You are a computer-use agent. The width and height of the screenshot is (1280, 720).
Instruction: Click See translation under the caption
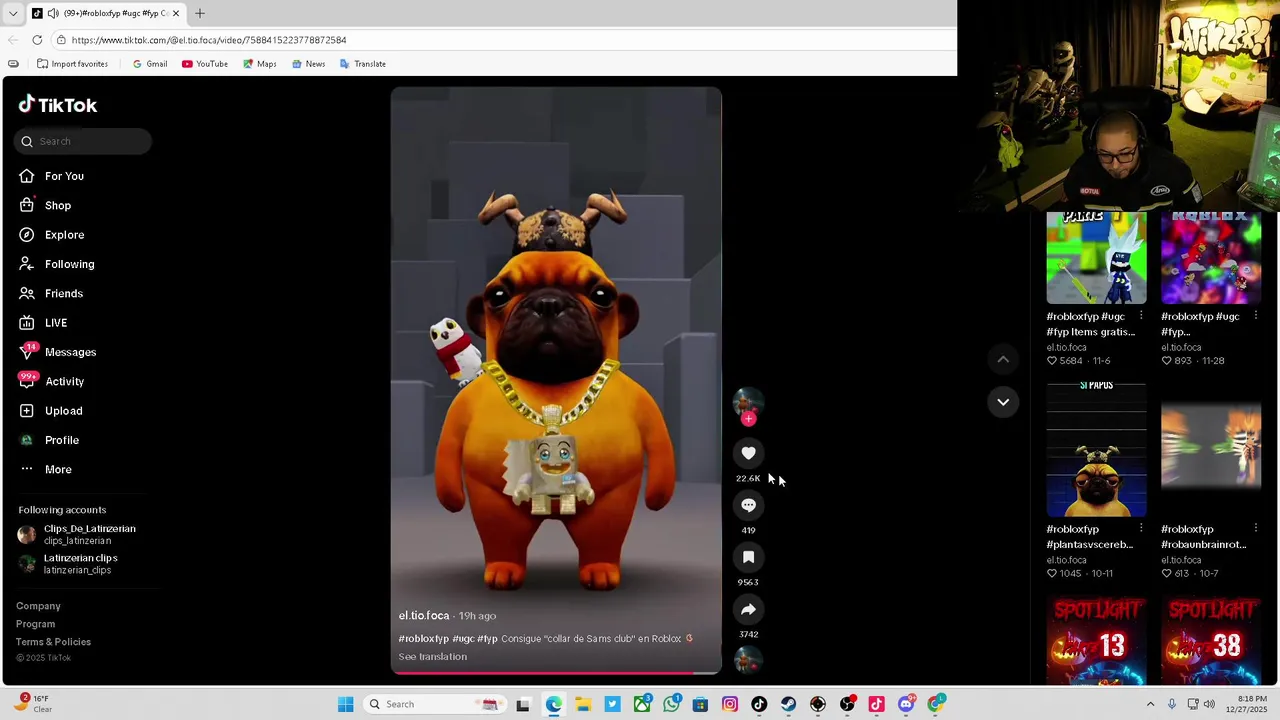tap(433, 657)
